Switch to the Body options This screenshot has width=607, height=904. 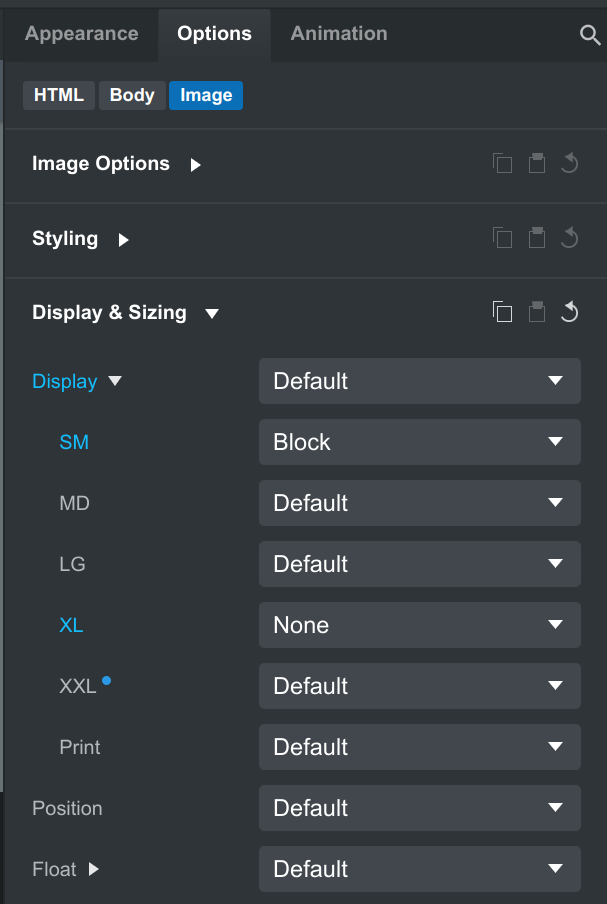(131, 95)
